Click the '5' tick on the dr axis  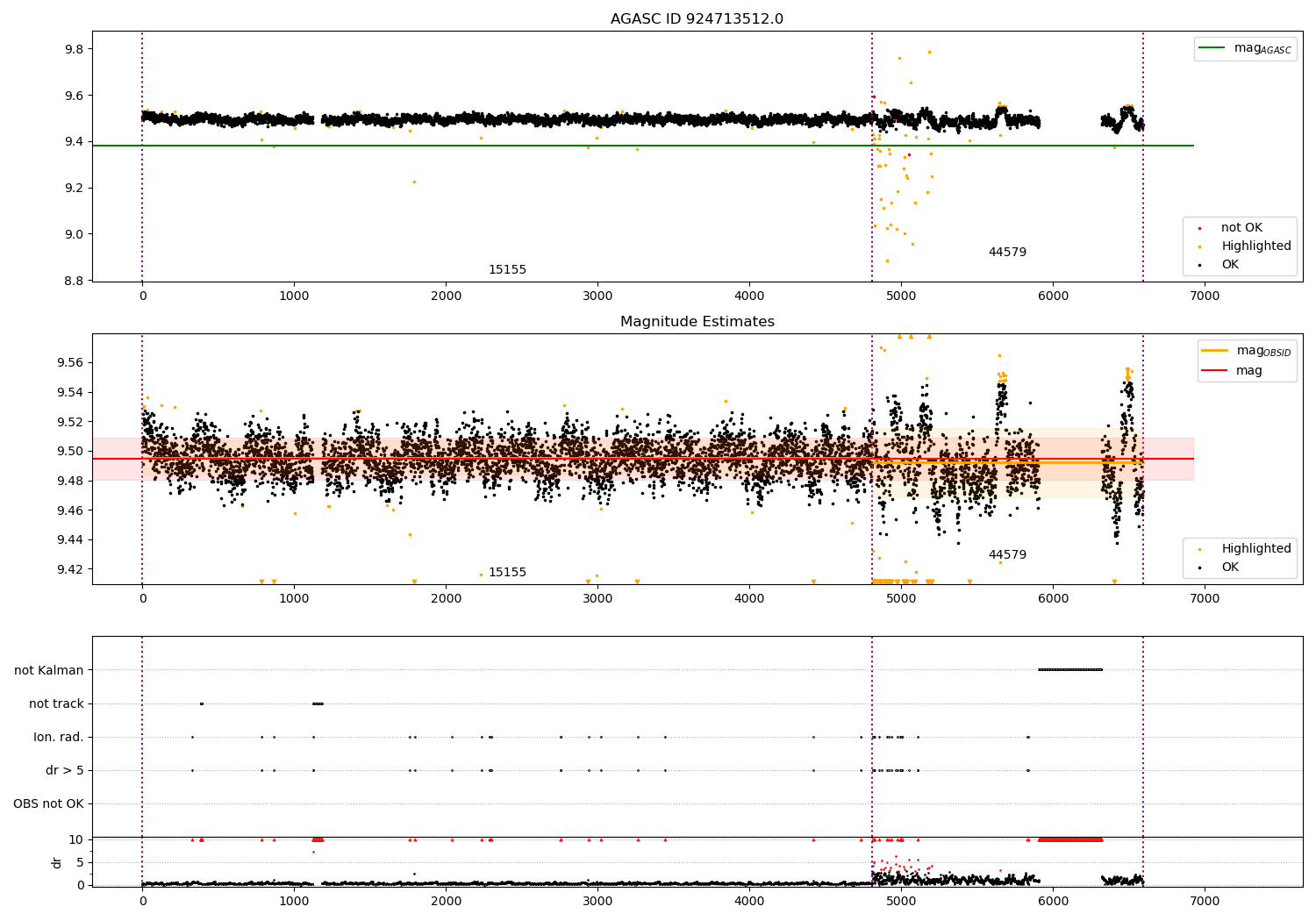pos(81,863)
